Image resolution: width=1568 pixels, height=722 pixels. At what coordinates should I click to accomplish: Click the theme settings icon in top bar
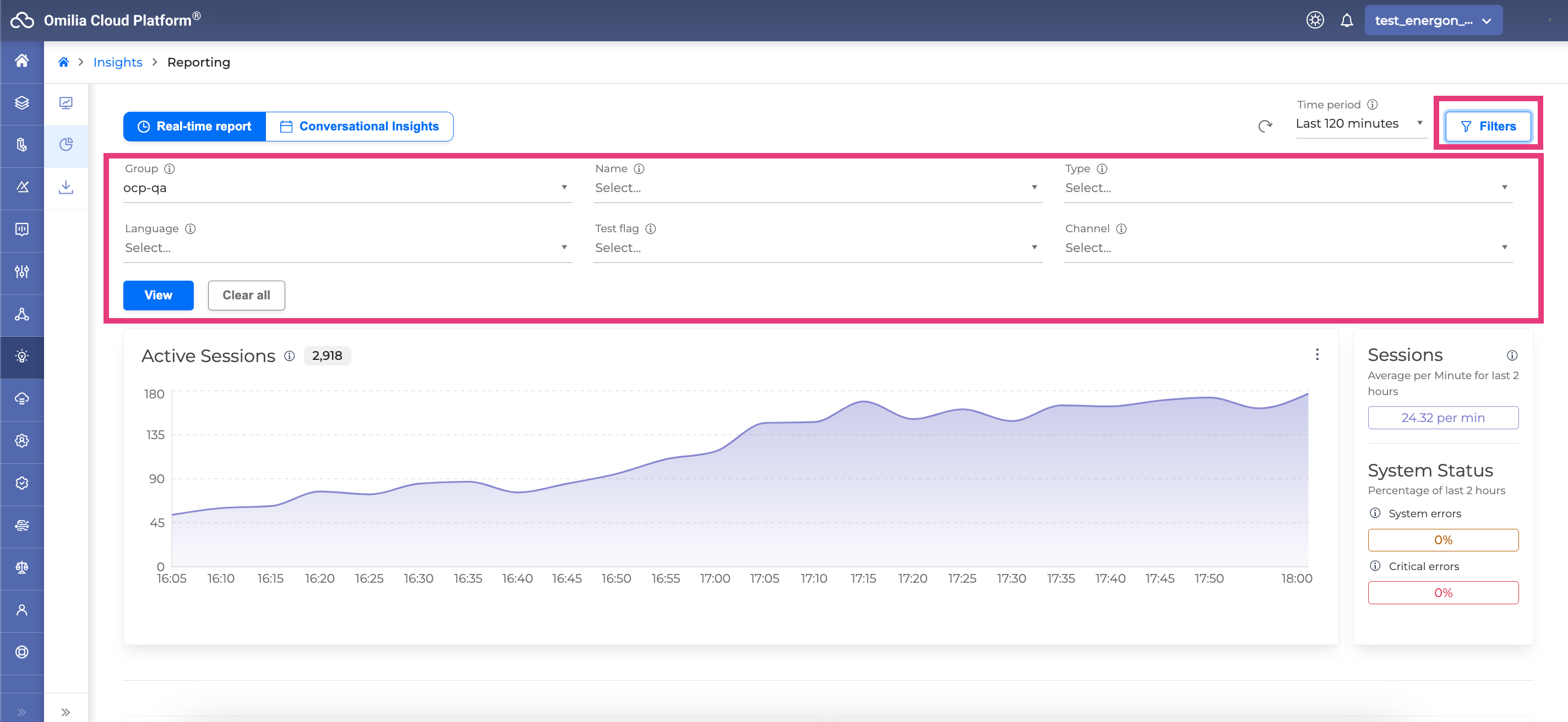(1315, 21)
